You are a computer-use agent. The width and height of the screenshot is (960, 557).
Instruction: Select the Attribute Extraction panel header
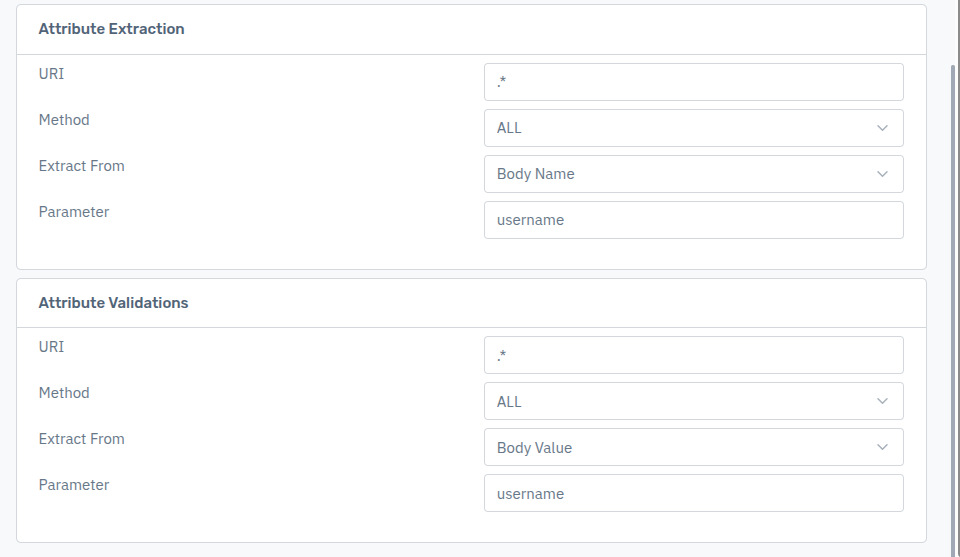111,29
